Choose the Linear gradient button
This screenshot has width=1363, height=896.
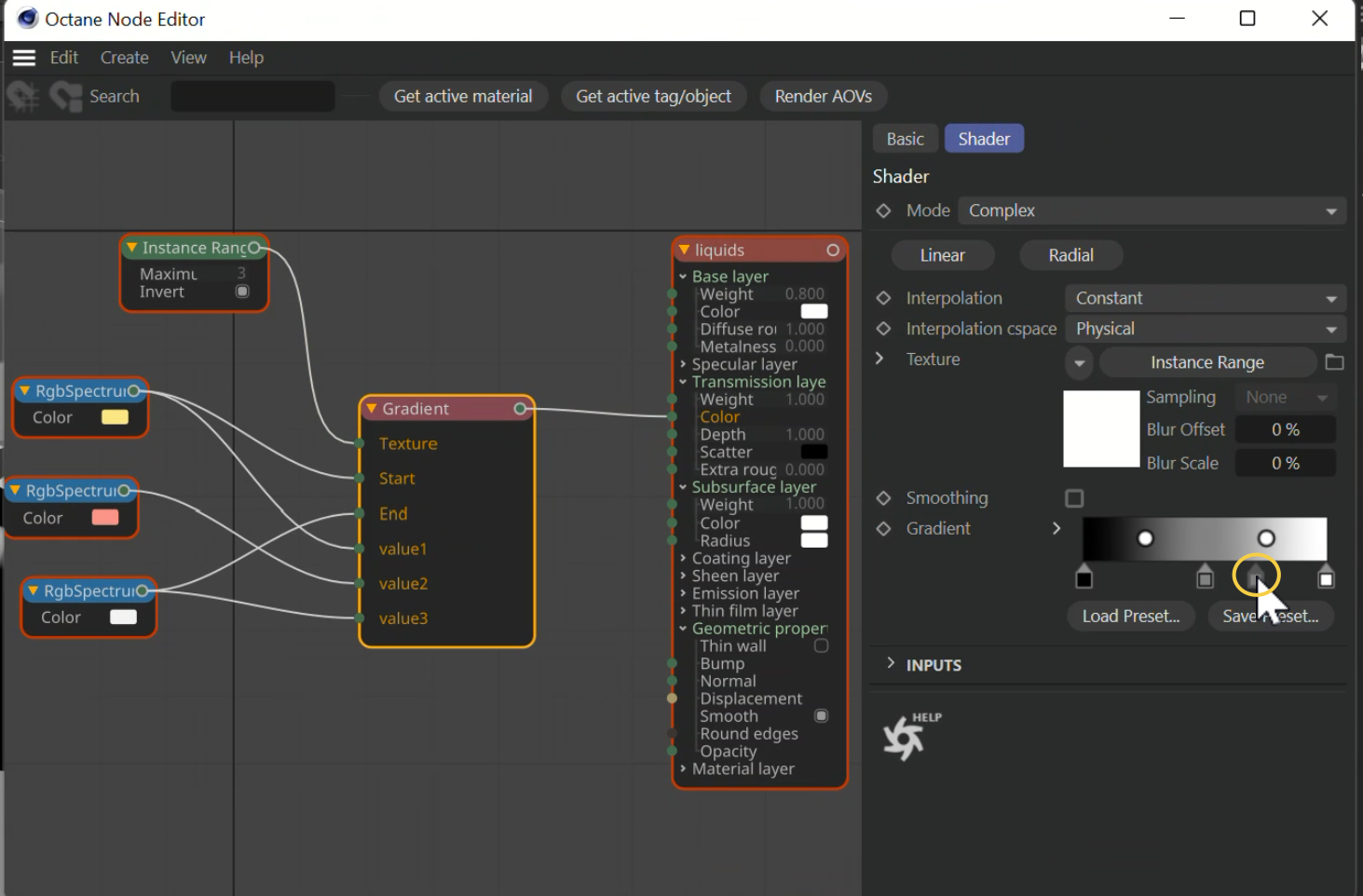943,255
